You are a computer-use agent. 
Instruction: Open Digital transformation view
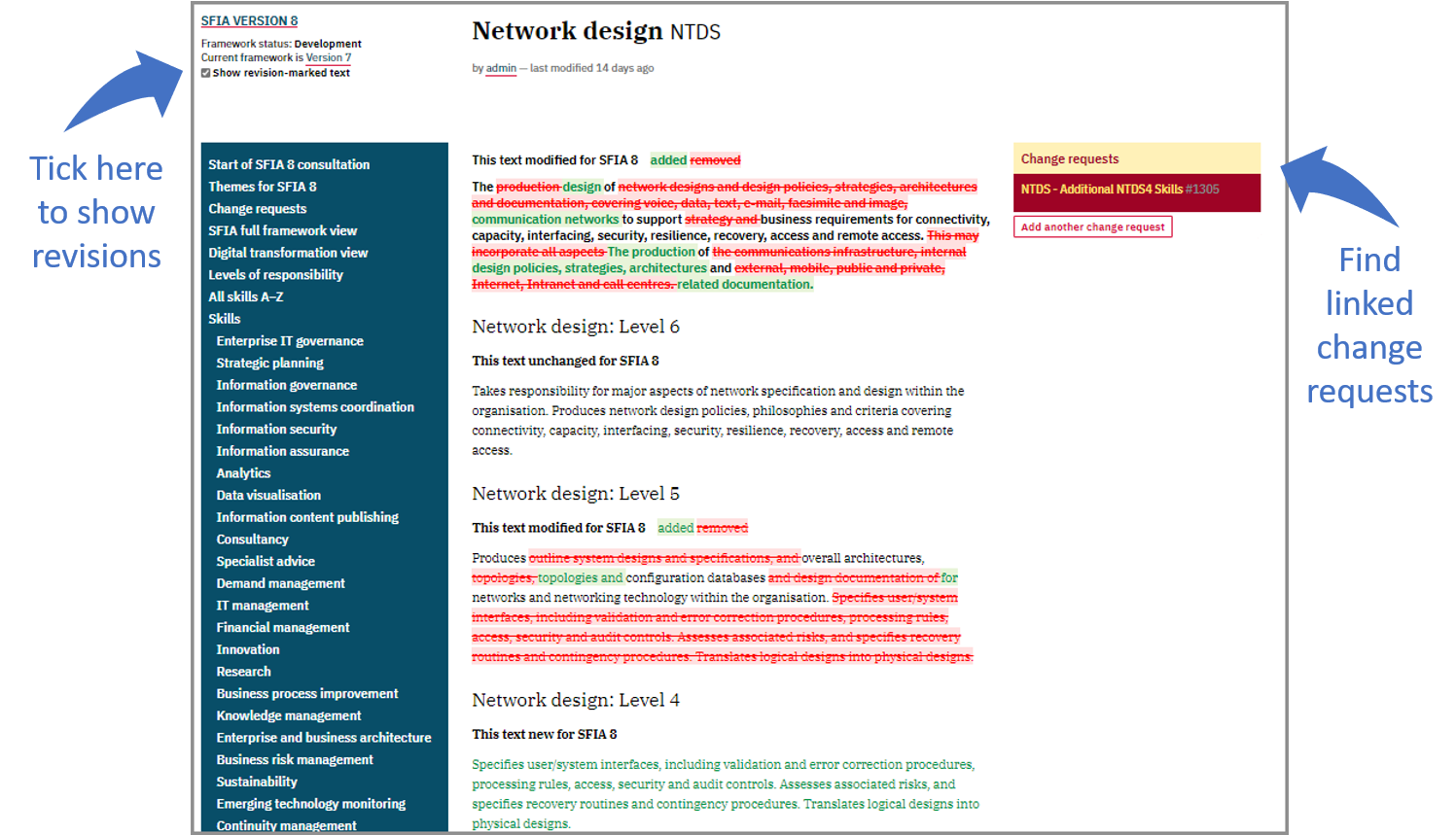pos(287,253)
